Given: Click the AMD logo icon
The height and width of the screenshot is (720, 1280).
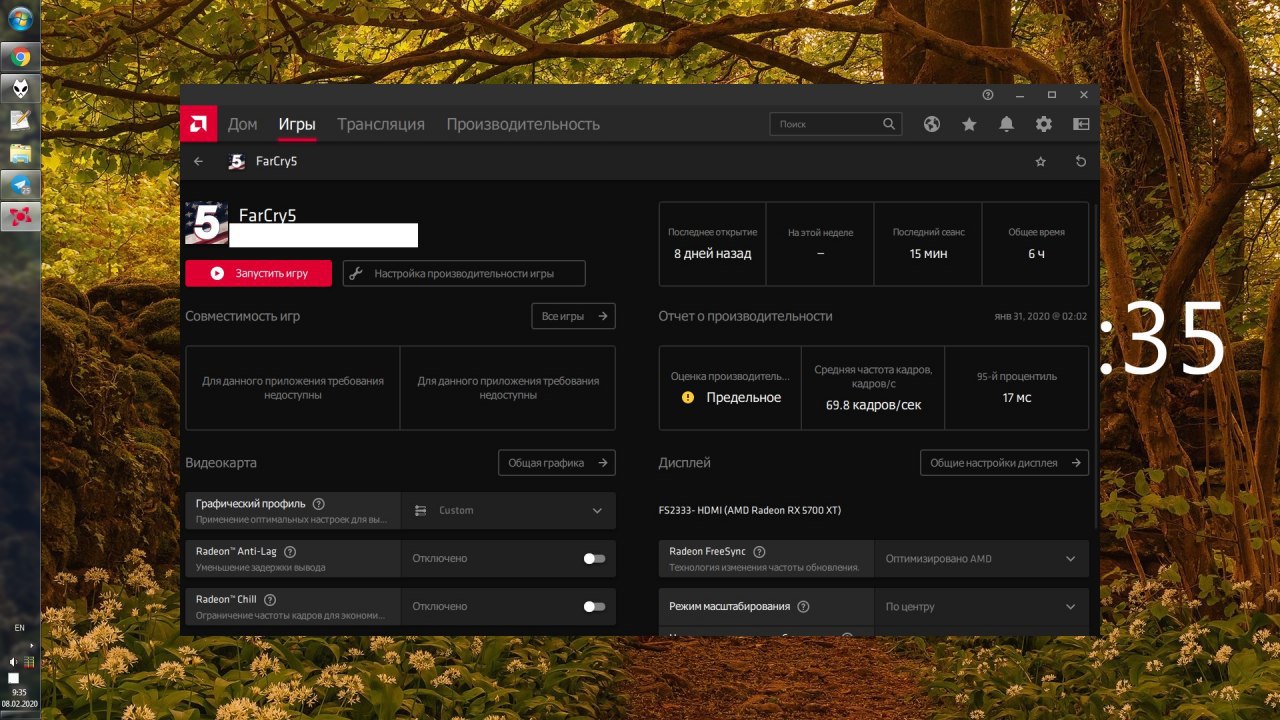Looking at the screenshot, I should pyautogui.click(x=198, y=124).
